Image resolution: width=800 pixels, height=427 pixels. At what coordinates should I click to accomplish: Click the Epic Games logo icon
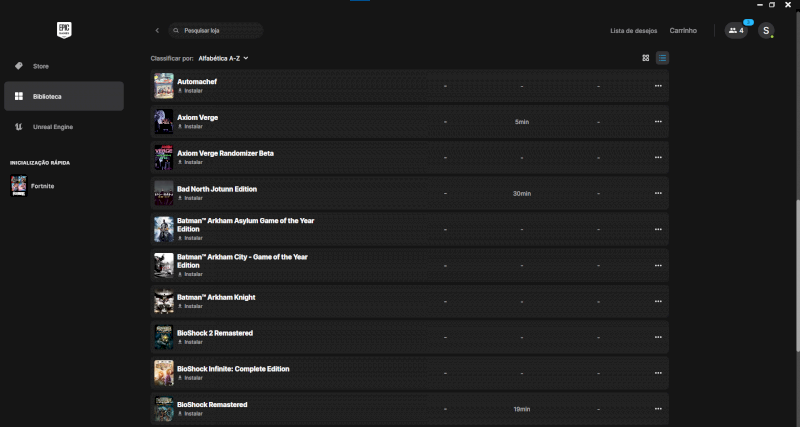click(64, 30)
